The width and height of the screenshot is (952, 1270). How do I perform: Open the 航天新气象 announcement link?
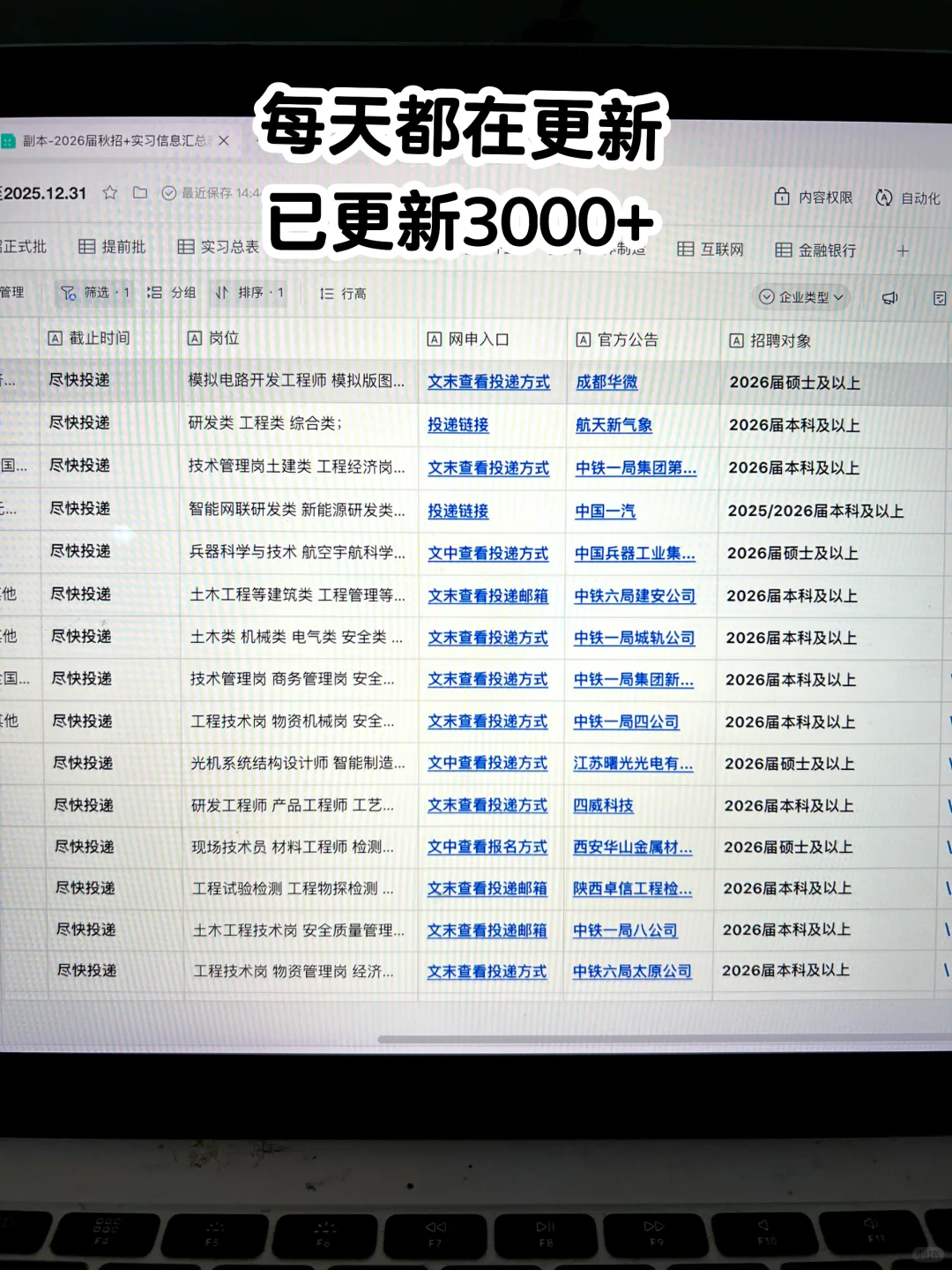tap(614, 425)
